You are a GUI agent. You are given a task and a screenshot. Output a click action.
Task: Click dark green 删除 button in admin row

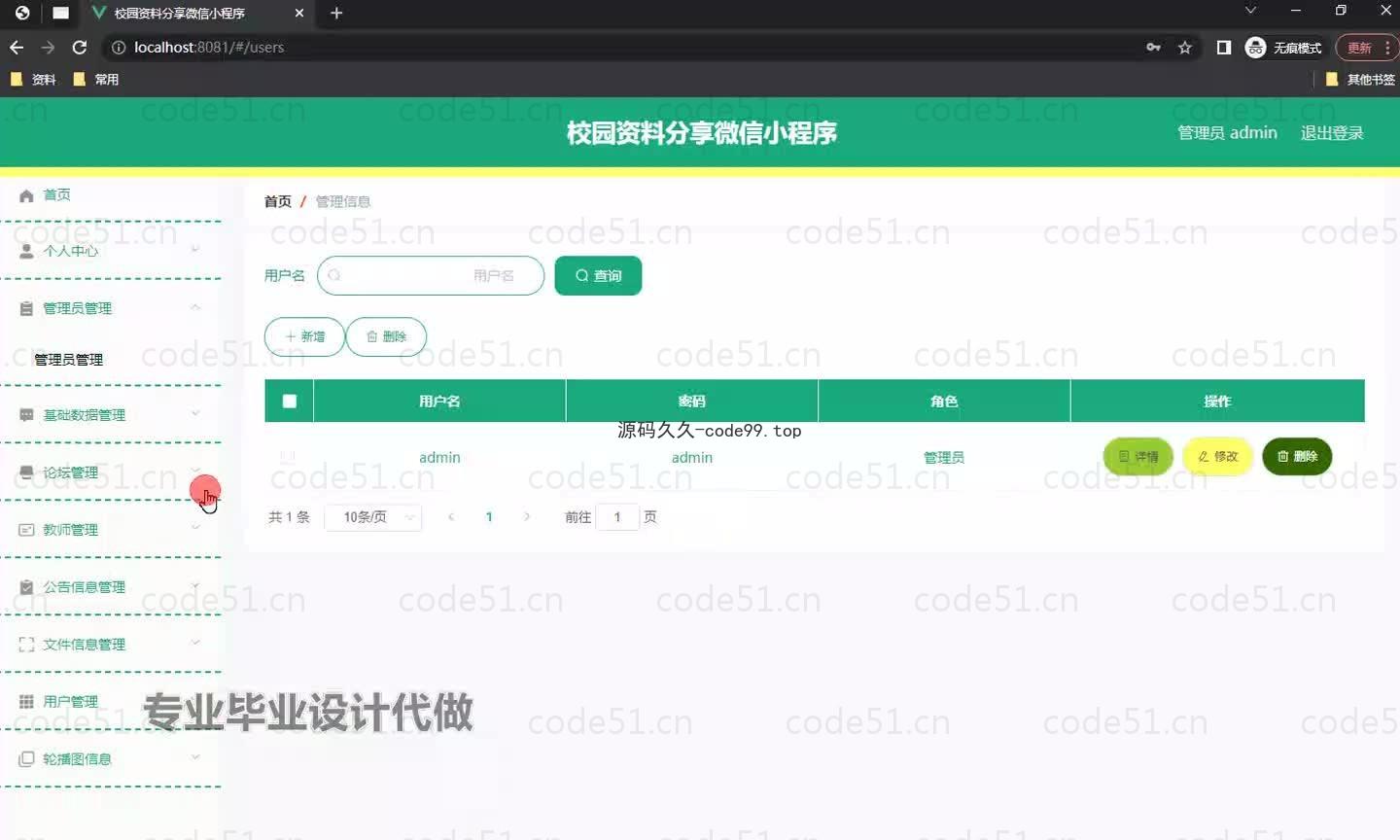(1297, 457)
